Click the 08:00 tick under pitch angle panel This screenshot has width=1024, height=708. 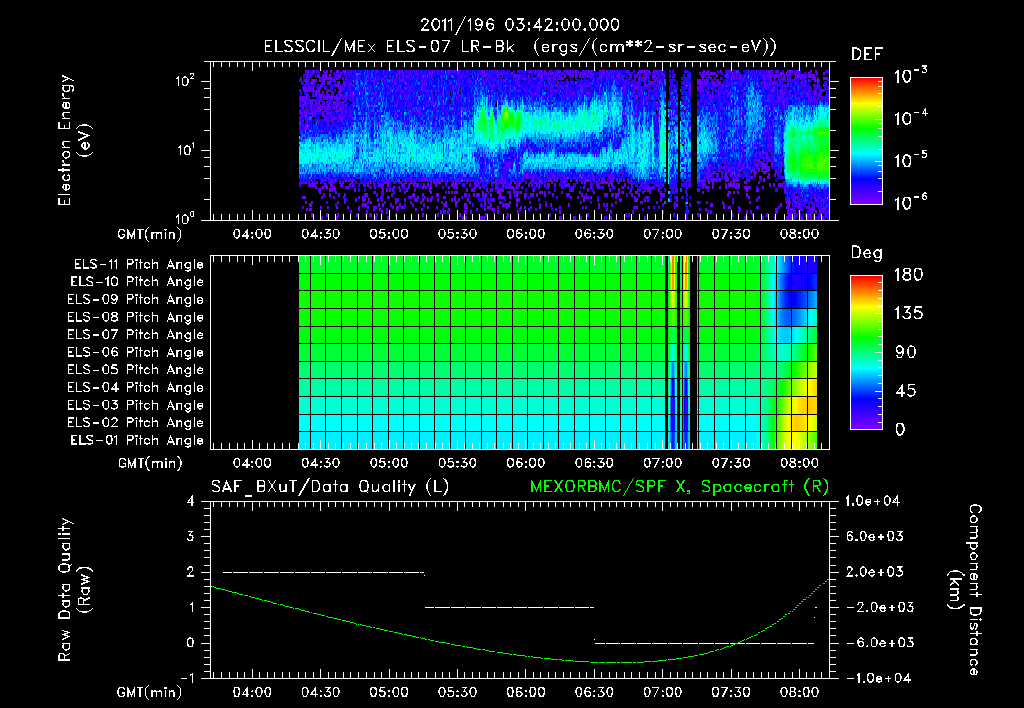799,463
